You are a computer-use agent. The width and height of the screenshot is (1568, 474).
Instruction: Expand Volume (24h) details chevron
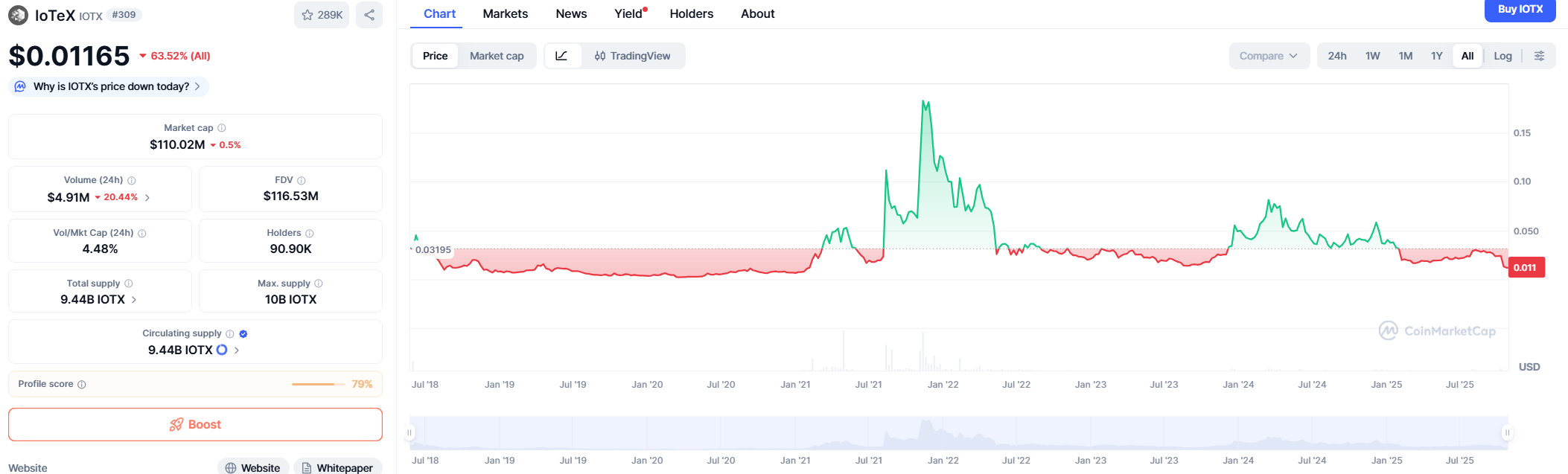[x=147, y=198]
